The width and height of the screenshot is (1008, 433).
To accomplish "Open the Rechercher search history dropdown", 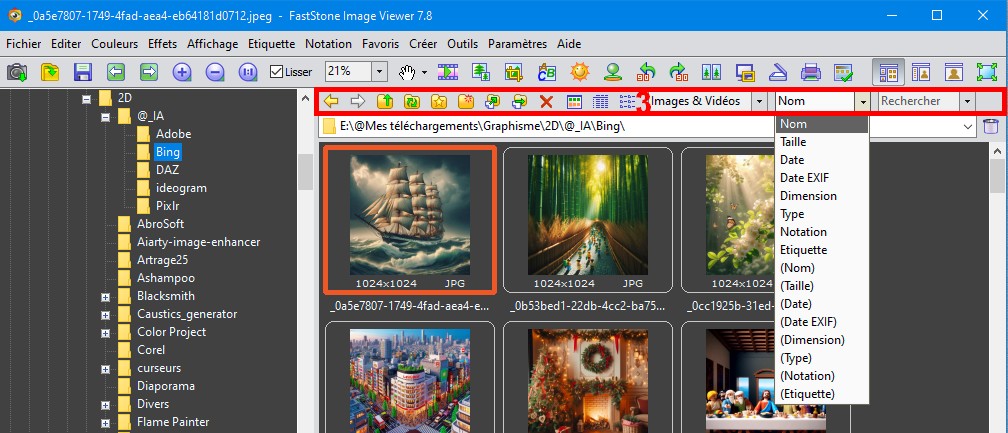I will pos(967,101).
